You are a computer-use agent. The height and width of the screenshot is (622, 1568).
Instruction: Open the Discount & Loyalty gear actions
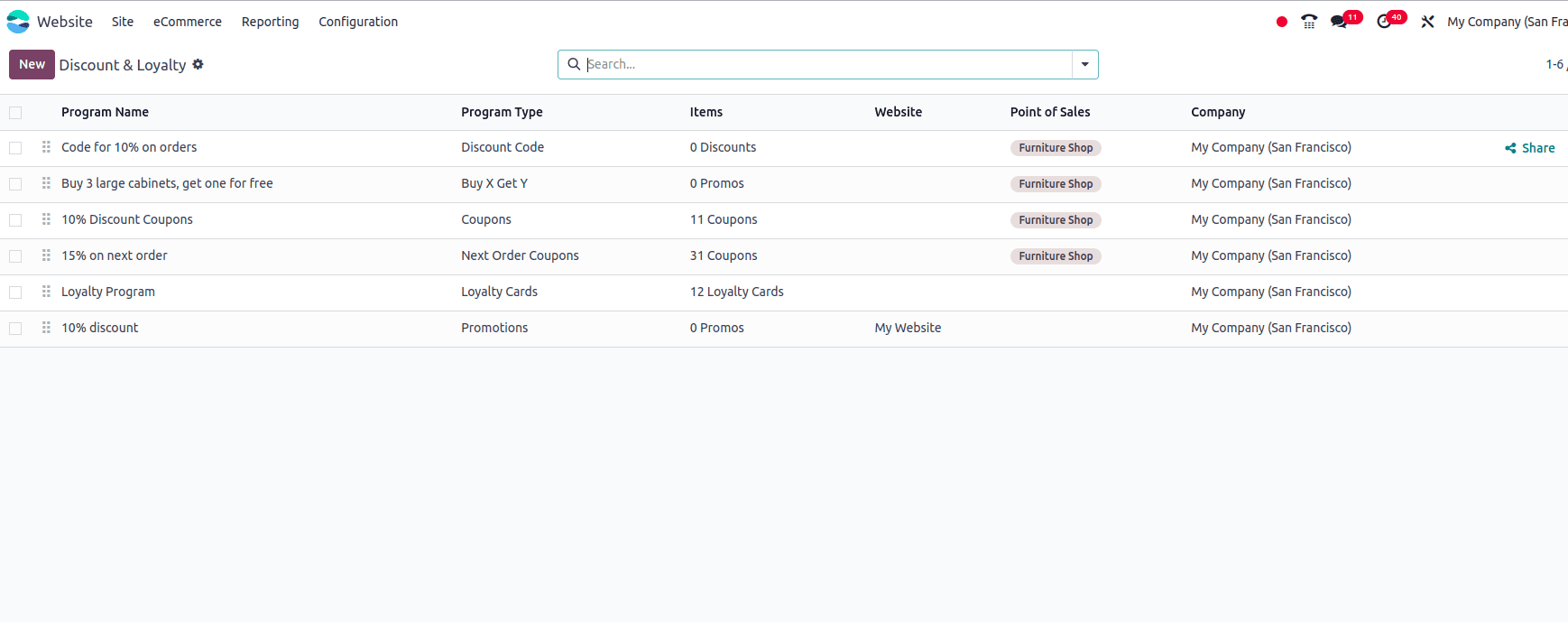(198, 64)
